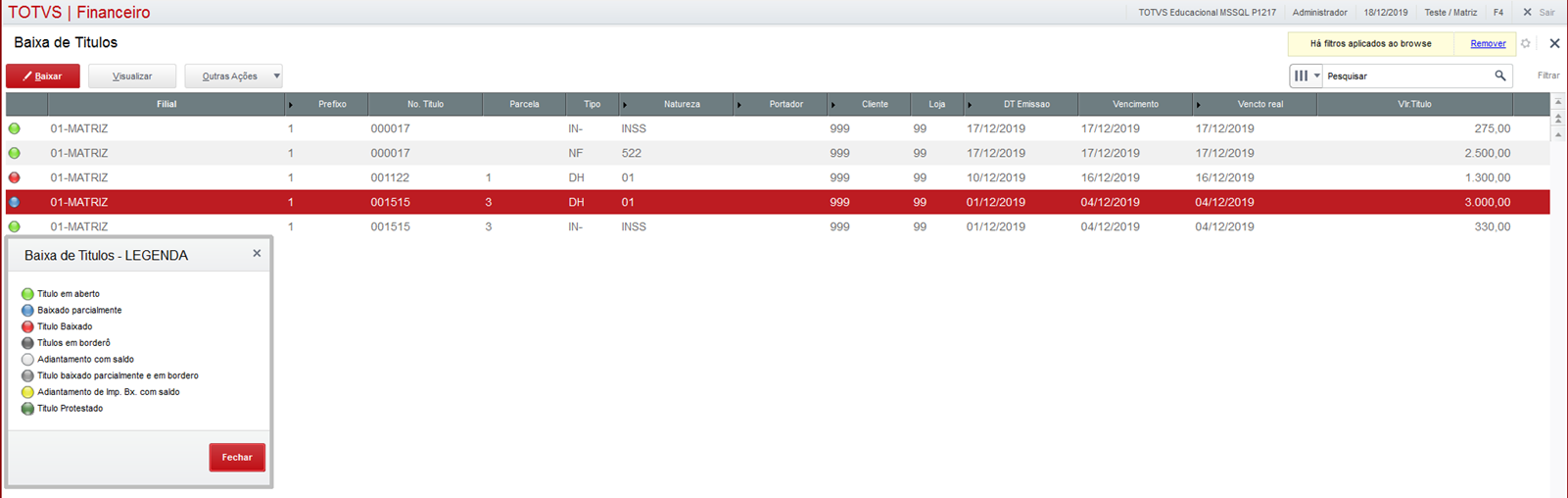Select title 000017 with Natureza INSS

(x=390, y=128)
